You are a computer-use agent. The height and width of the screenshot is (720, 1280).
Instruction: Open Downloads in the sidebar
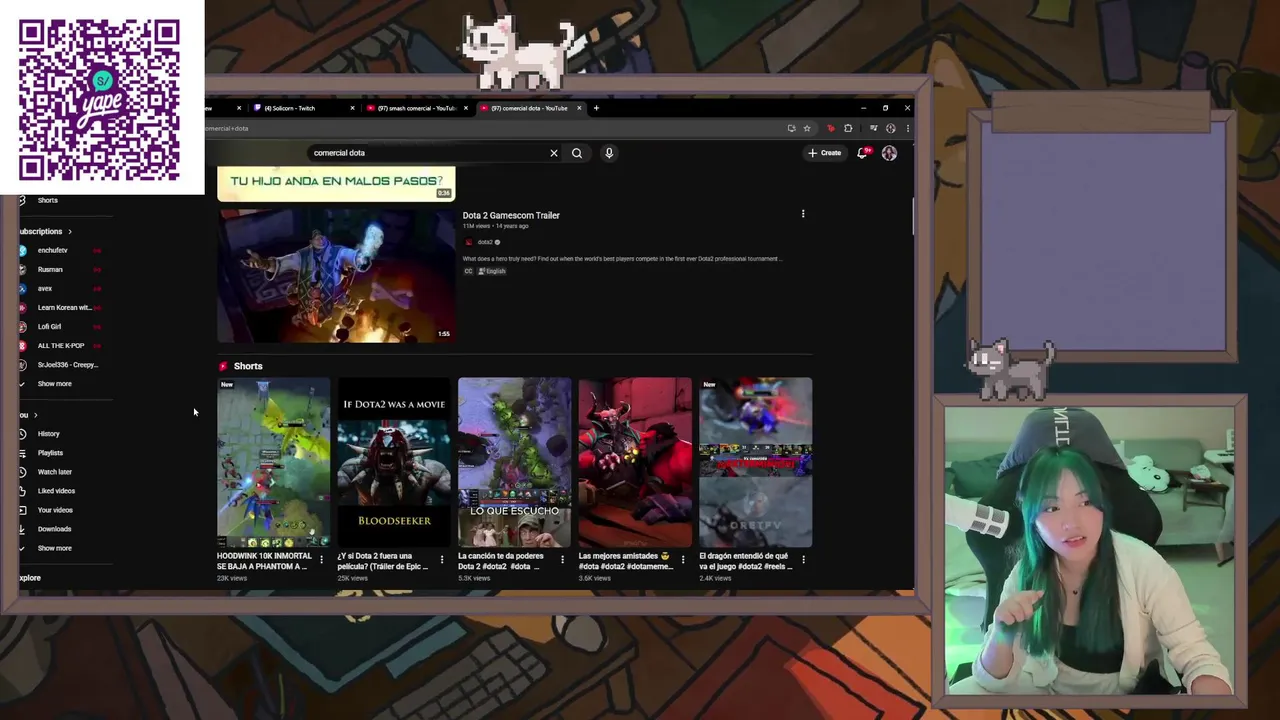pyautogui.click(x=54, y=529)
